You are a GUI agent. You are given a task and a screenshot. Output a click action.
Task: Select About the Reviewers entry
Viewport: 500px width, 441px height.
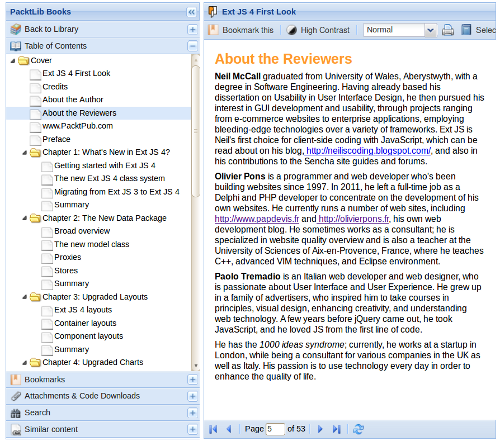pyautogui.click(x=79, y=113)
